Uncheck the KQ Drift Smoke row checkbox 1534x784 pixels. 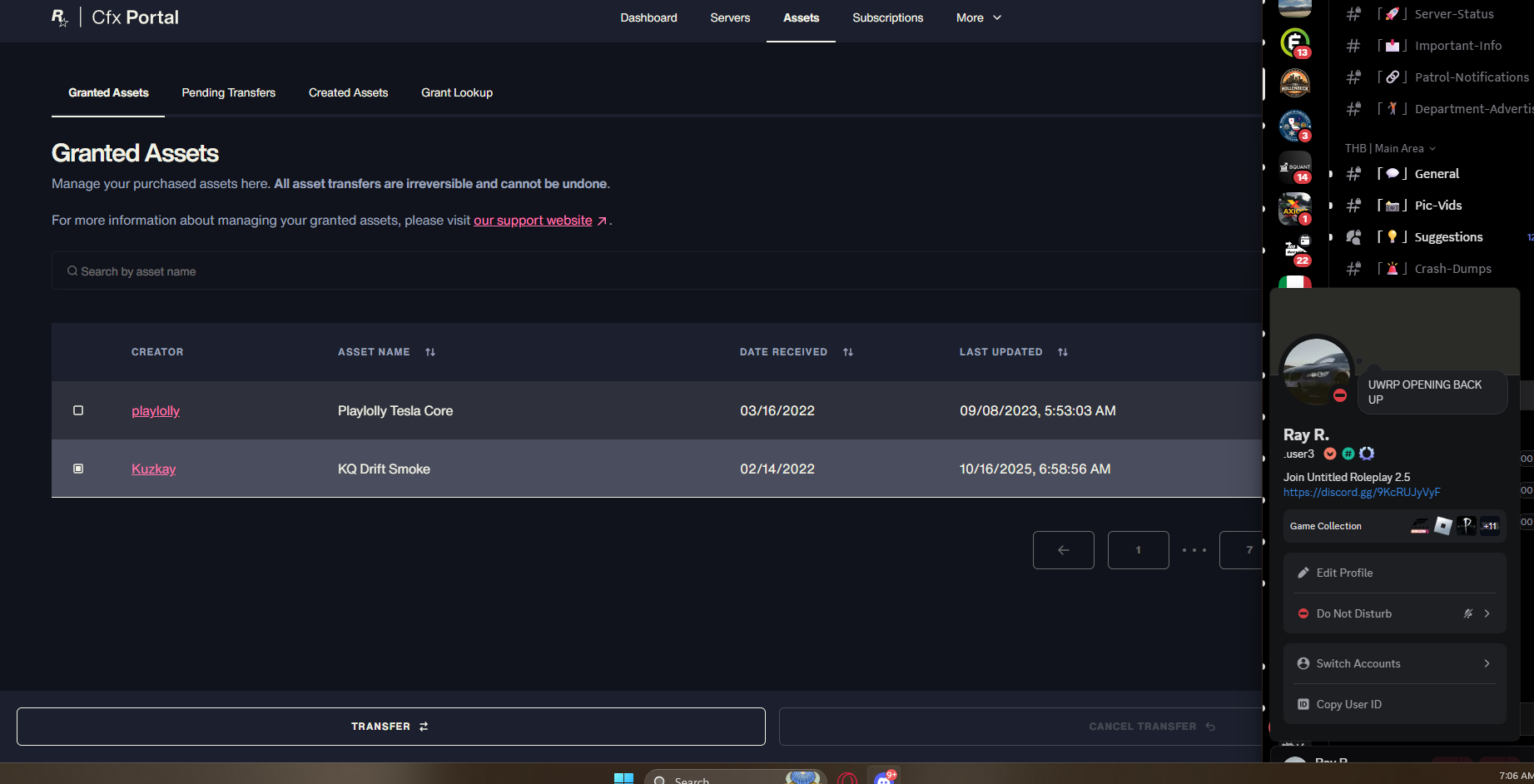coord(78,469)
